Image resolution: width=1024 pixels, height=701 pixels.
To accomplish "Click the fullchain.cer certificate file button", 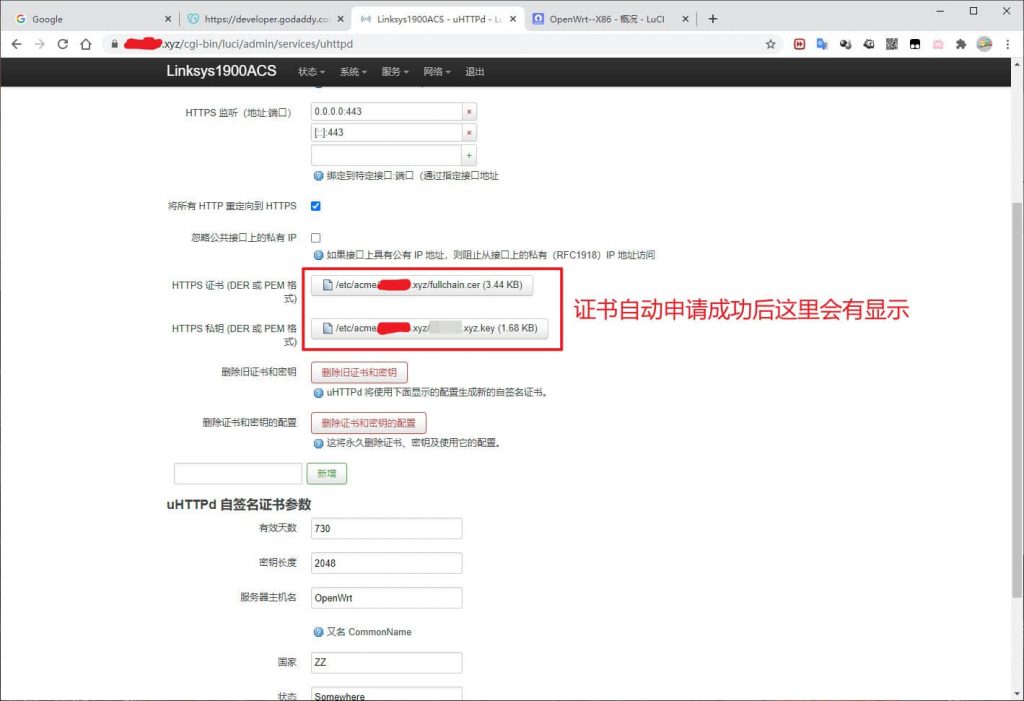I will click(422, 285).
